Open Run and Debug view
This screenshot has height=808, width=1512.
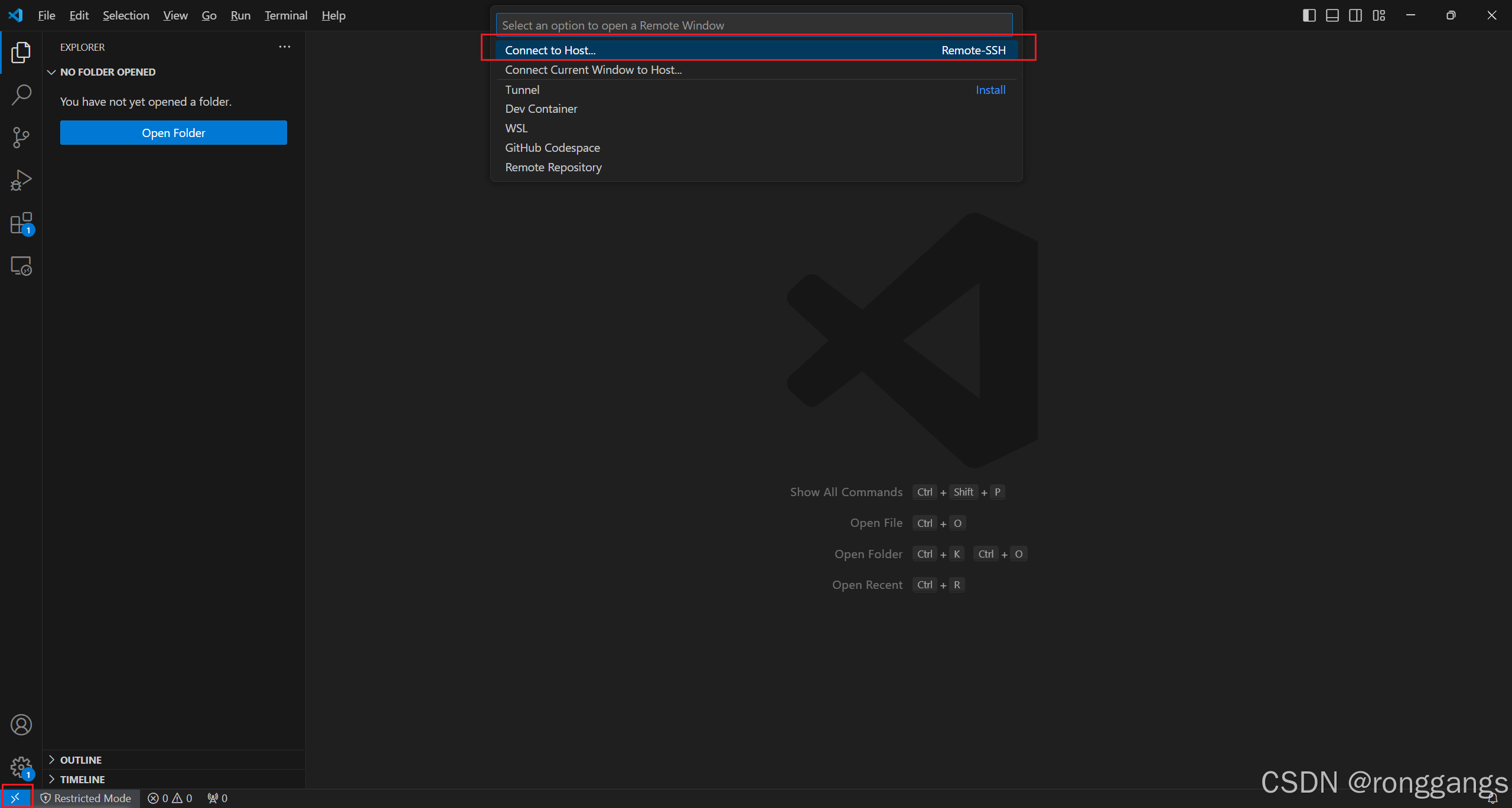[21, 180]
